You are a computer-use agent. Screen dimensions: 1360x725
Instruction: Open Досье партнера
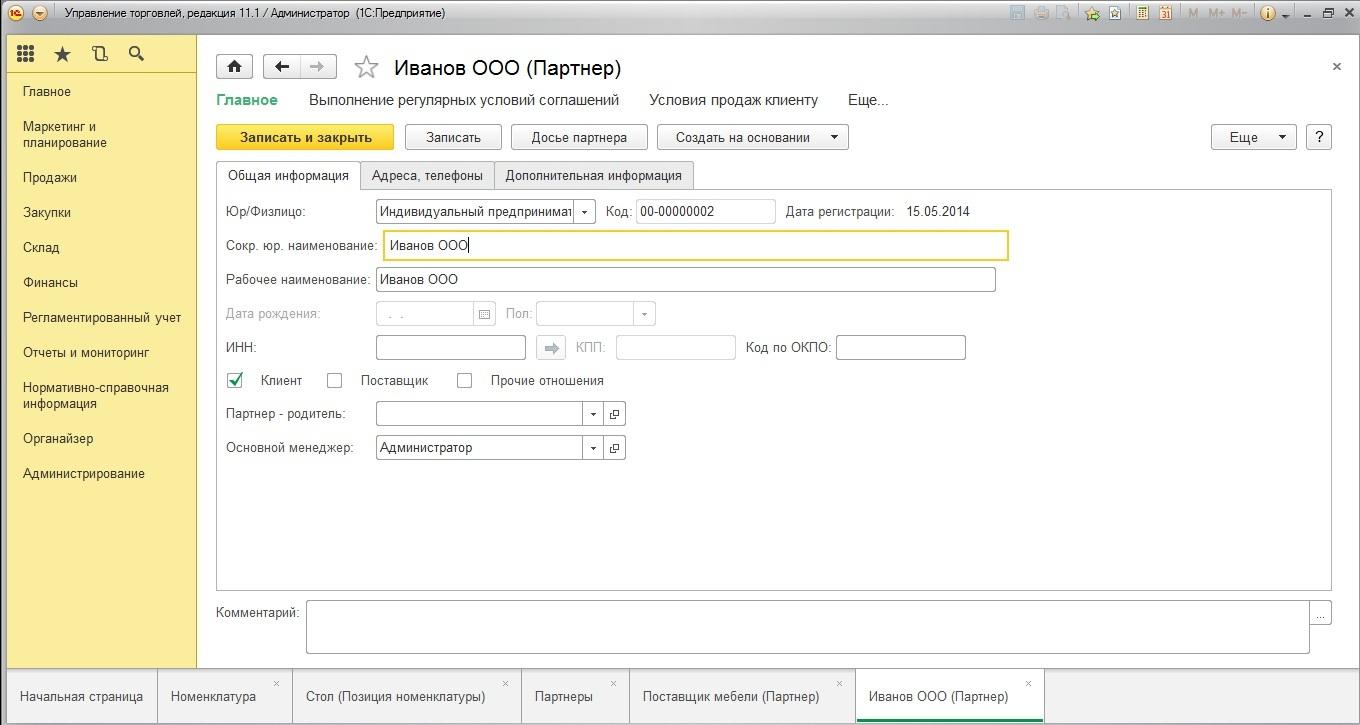point(579,137)
